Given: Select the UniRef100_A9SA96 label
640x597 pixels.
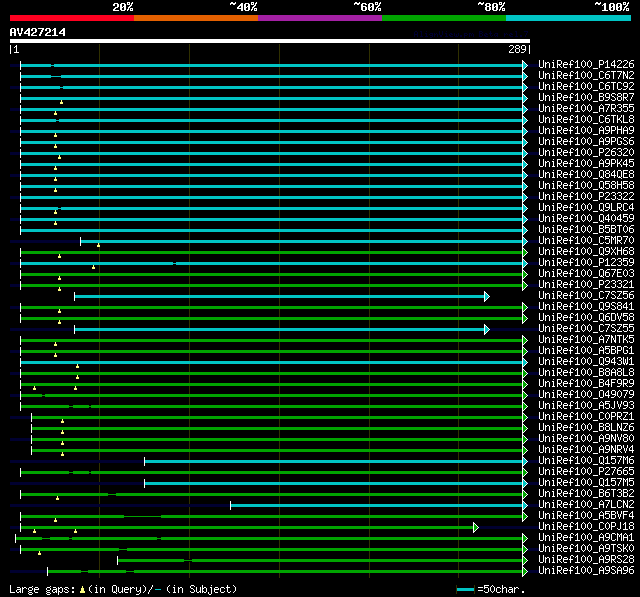Looking at the screenshot, I should click(x=586, y=571).
